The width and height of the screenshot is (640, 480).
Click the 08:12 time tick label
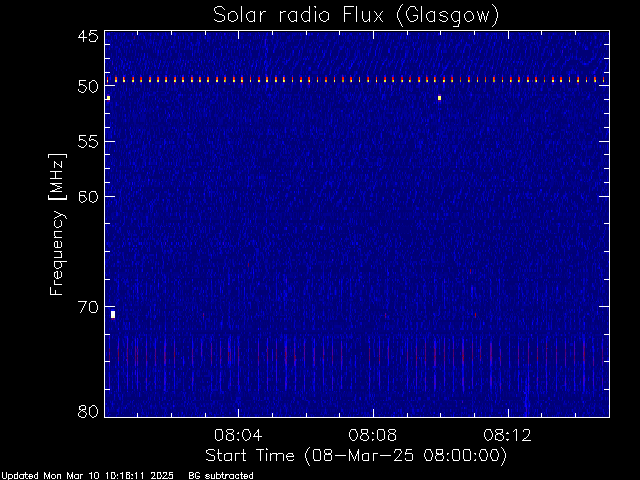507,435
